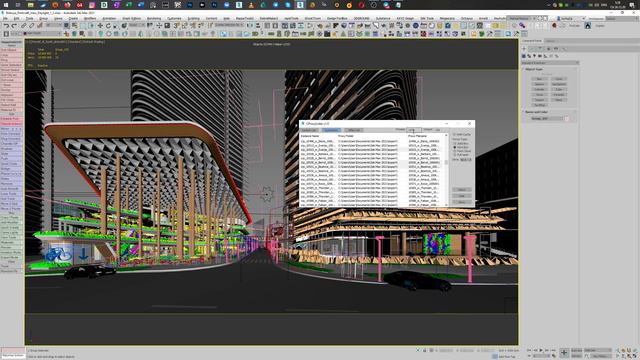Open the reference coordinate system dropdown

pos(137,25)
